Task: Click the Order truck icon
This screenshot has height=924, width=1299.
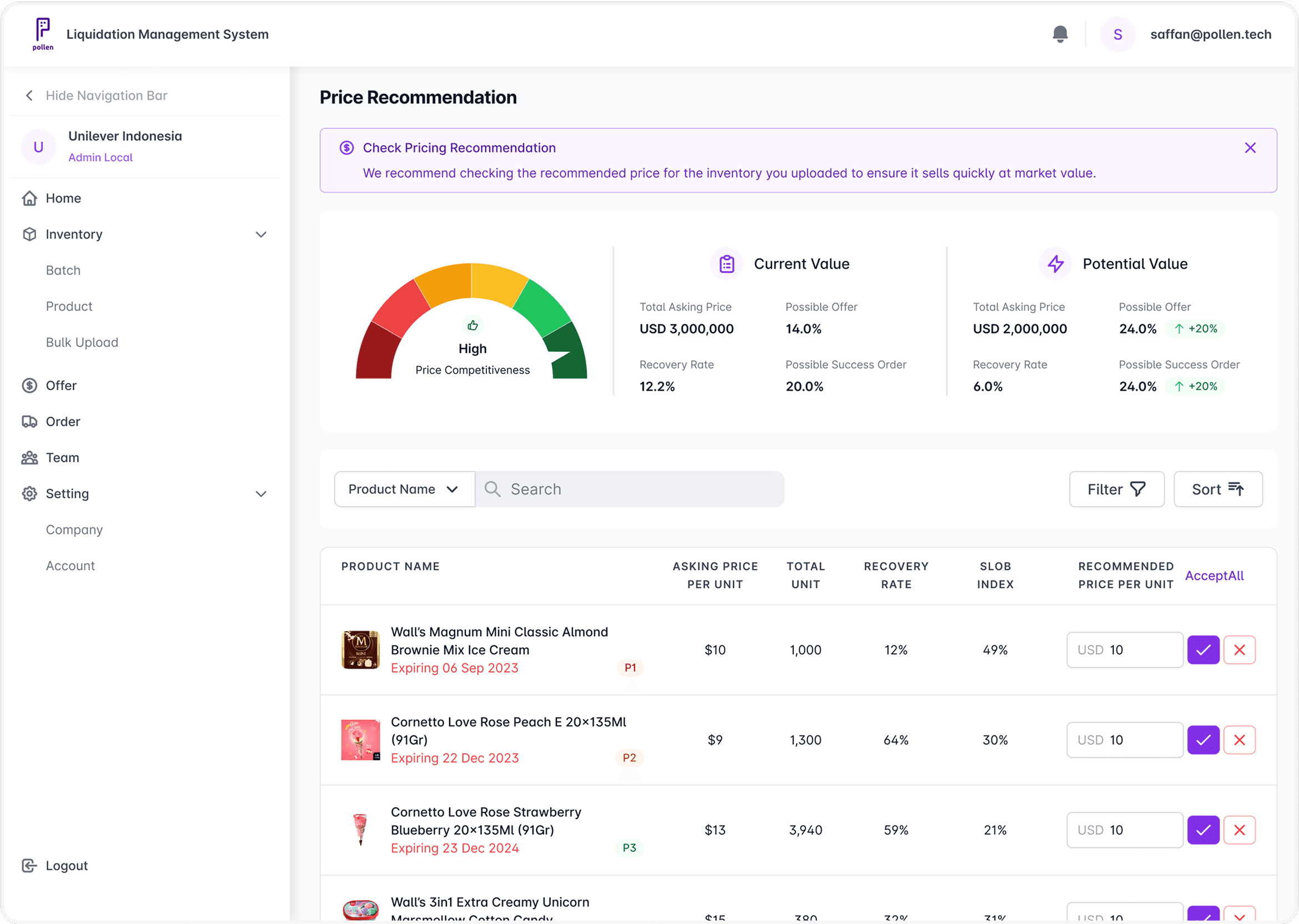Action: [x=29, y=422]
